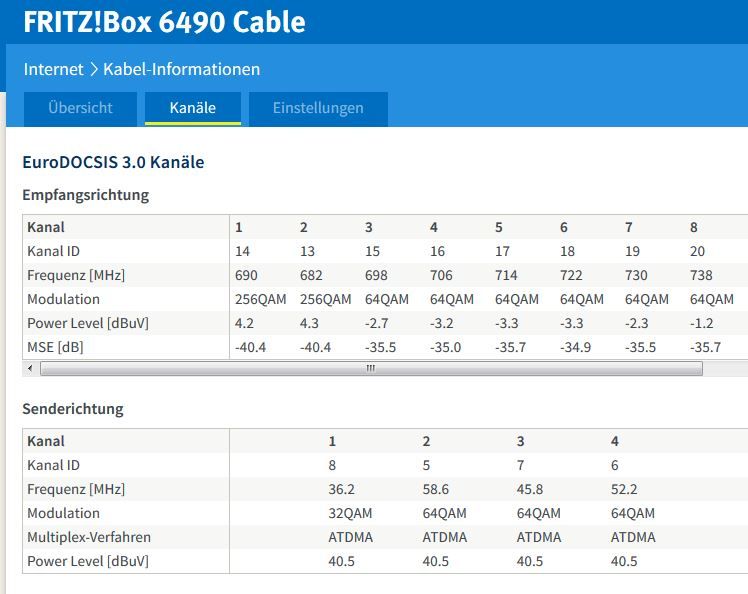Image resolution: width=748 pixels, height=594 pixels.
Task: Click the Internet breadcrumb link
Action: (x=53, y=69)
